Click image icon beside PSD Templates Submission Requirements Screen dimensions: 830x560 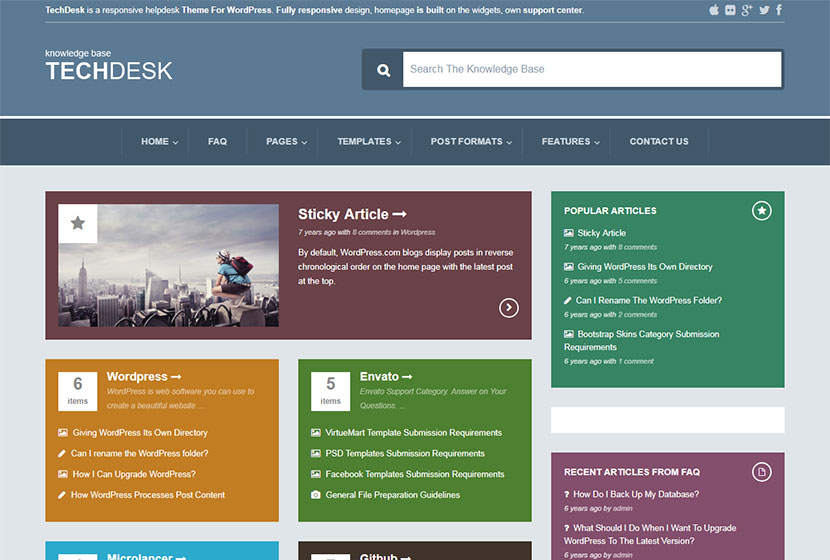(x=316, y=453)
